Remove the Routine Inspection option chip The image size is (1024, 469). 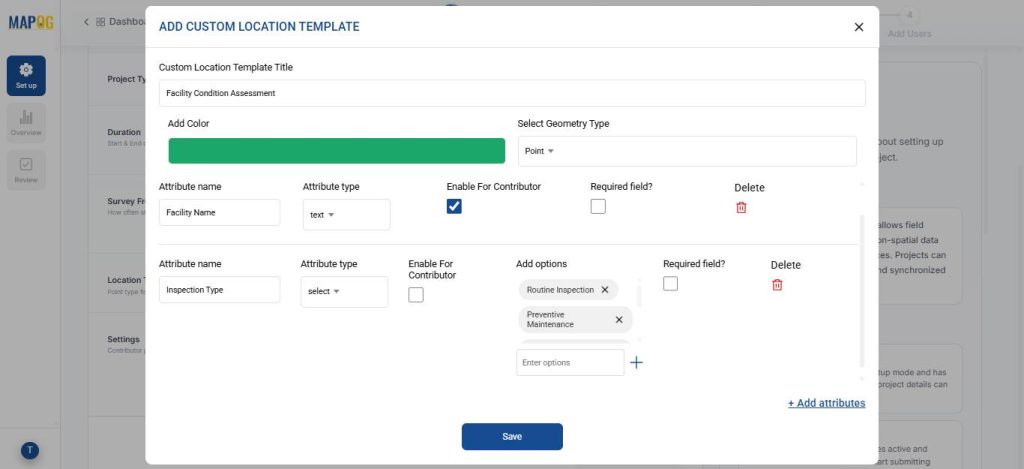[x=605, y=289]
